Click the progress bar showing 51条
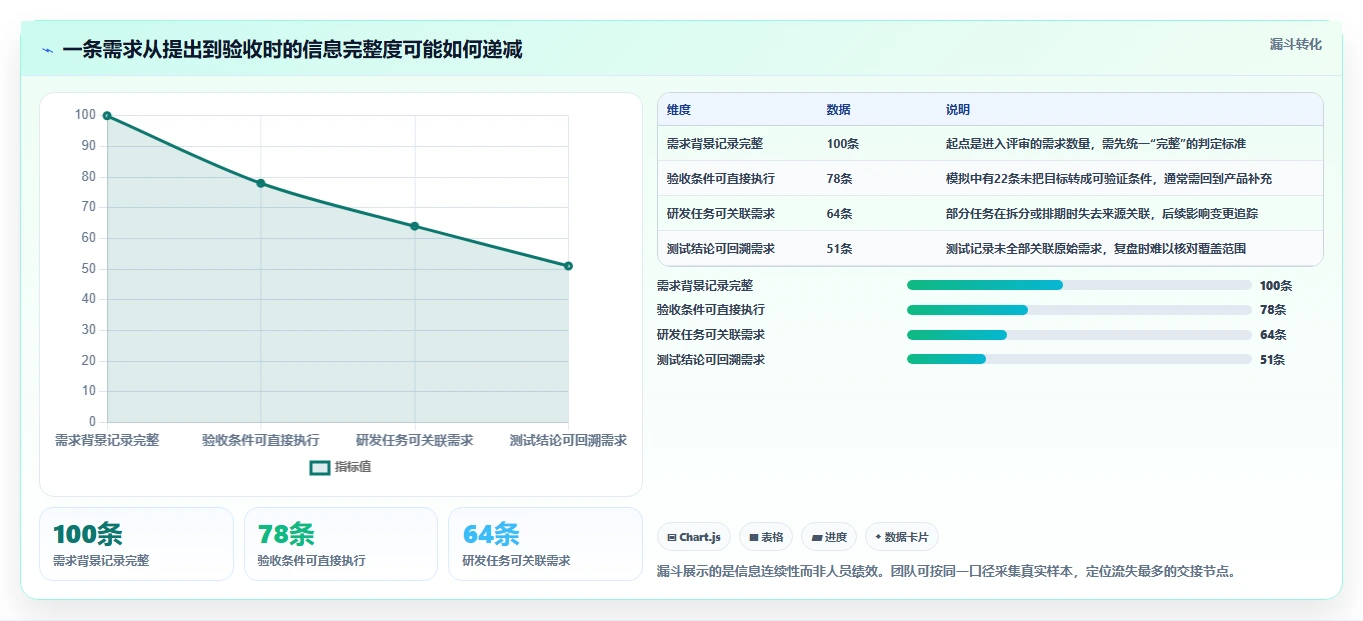This screenshot has width=1363, height=621. click(x=1079, y=360)
